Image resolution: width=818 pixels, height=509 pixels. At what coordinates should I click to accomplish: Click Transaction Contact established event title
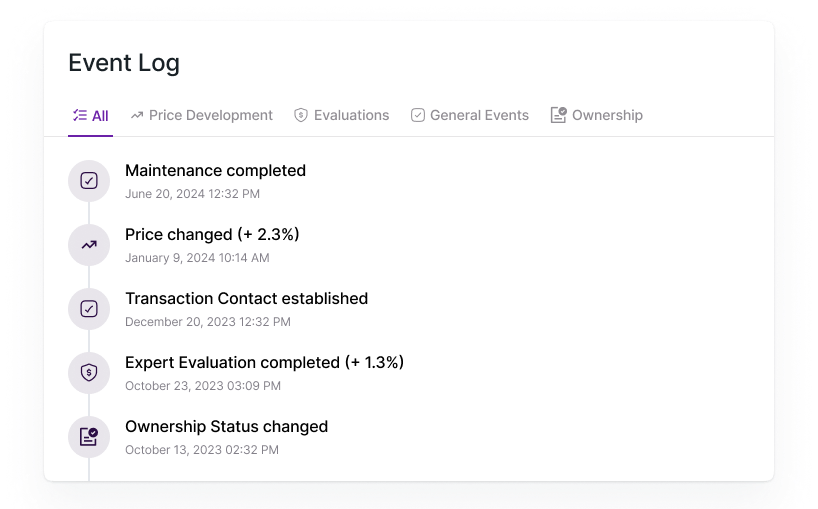click(x=247, y=298)
